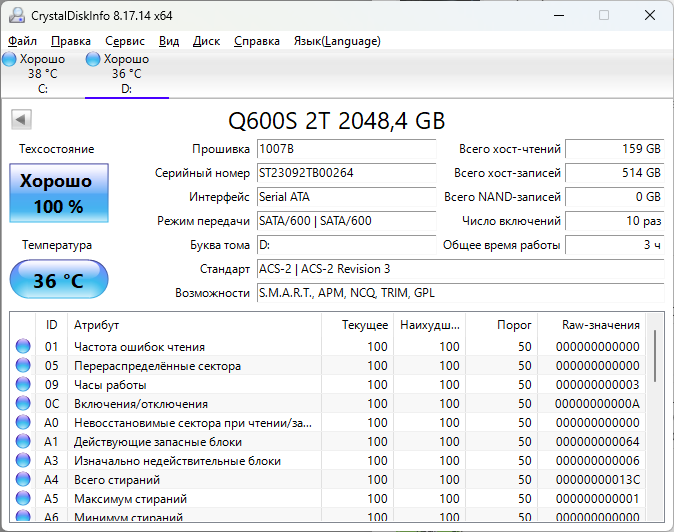674x532 pixels.
Task: Switch to drive C: tab at 38 °C
Action: click(x=42, y=73)
